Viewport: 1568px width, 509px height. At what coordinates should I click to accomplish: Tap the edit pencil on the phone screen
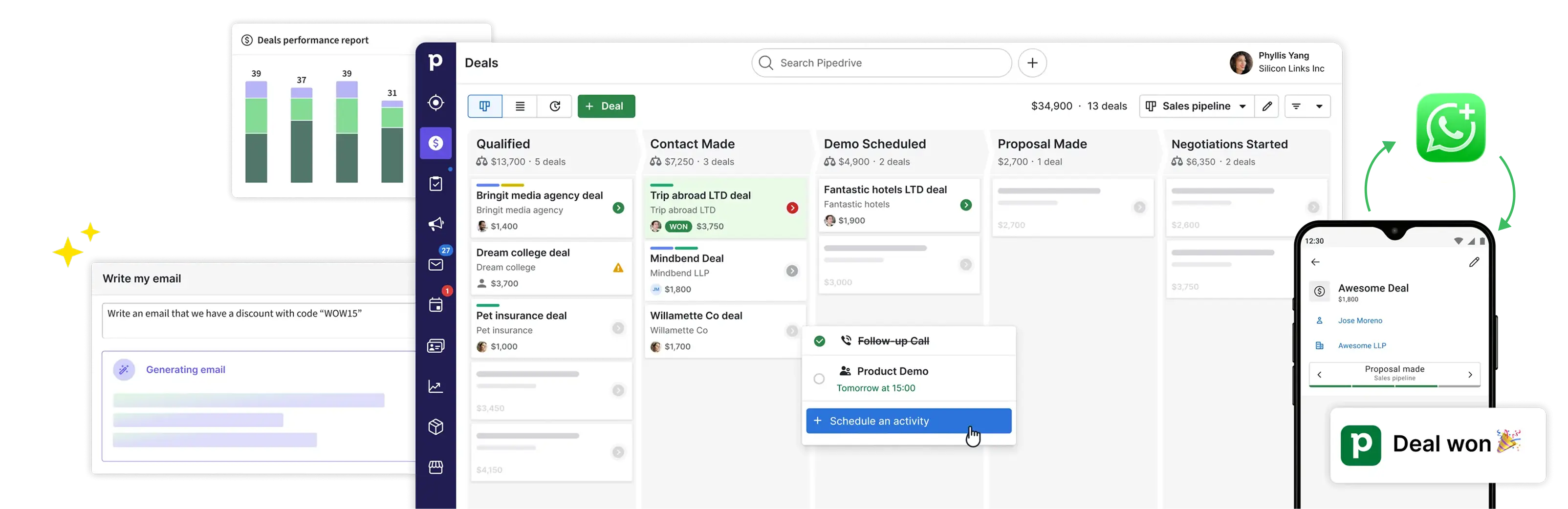1474,262
